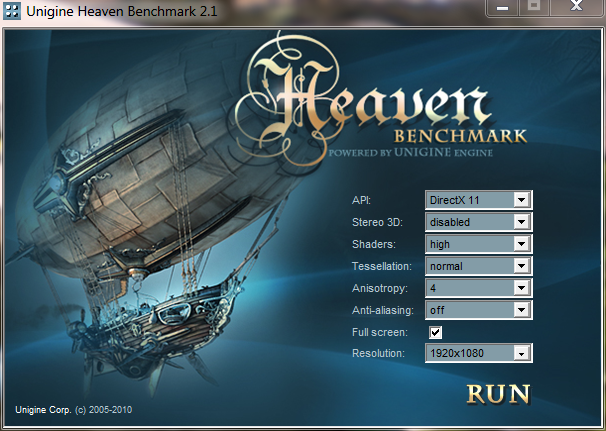
Task: Click the Anti-aliasing: label
Action: tap(383, 310)
